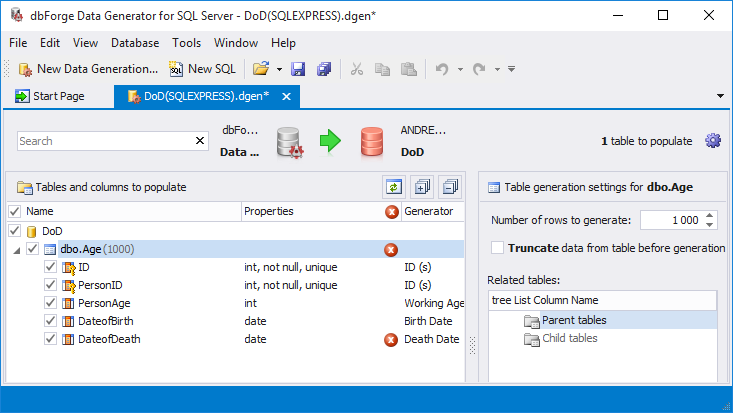Toggle the dbo.Age table checkbox
The width and height of the screenshot is (733, 413).
click(32, 249)
